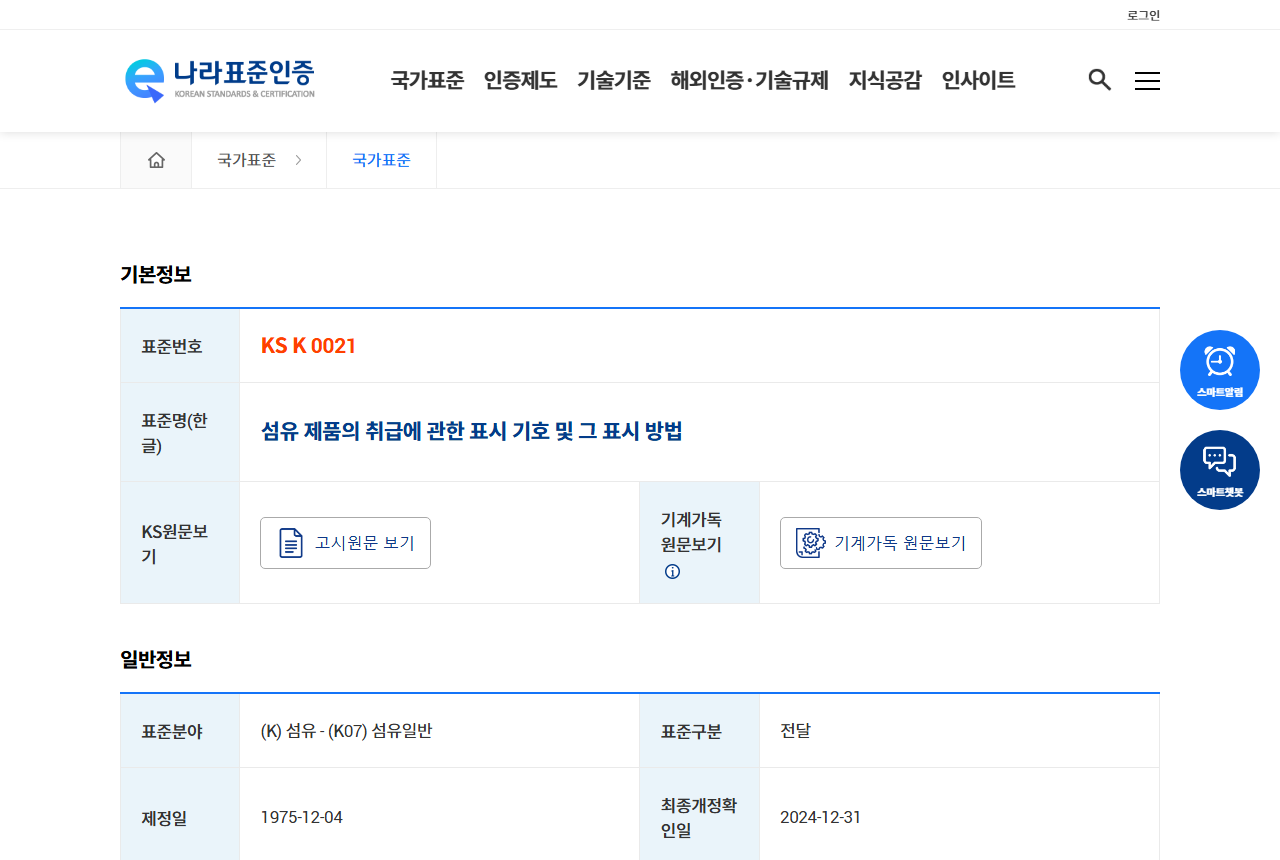
Task: Select the blue 국가표준 breadcrumb item
Action: point(381,160)
